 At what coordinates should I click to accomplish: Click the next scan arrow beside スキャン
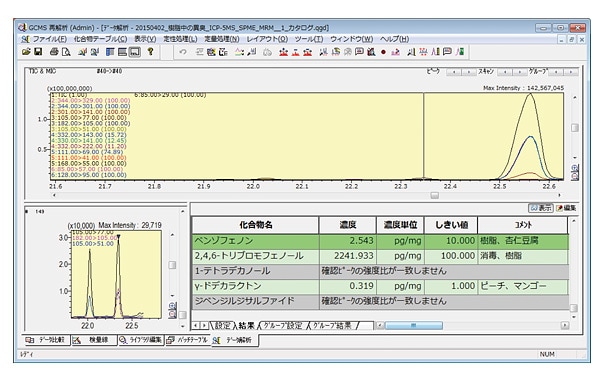tap(519, 72)
